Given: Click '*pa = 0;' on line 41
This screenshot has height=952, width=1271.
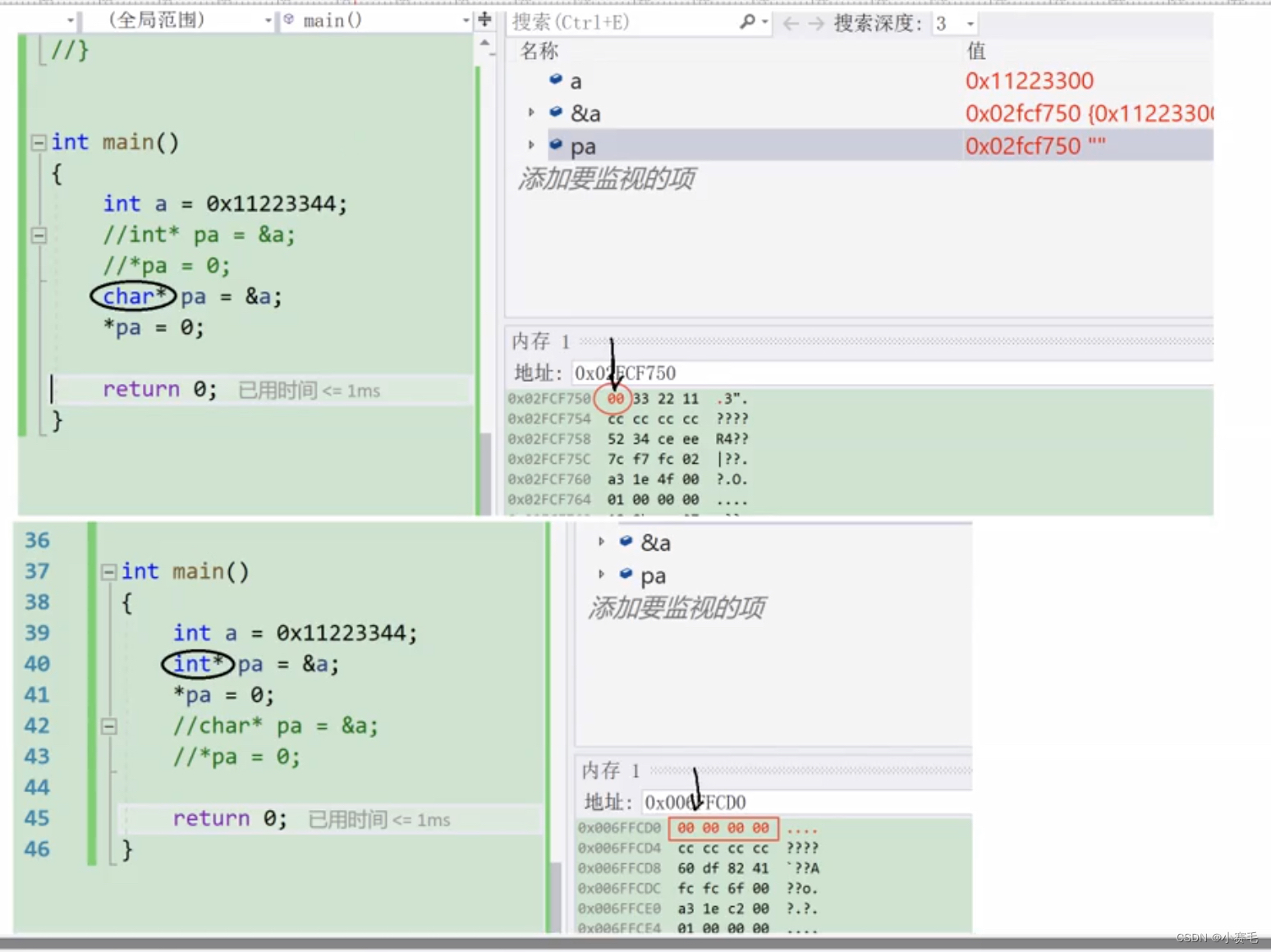Looking at the screenshot, I should 223,695.
